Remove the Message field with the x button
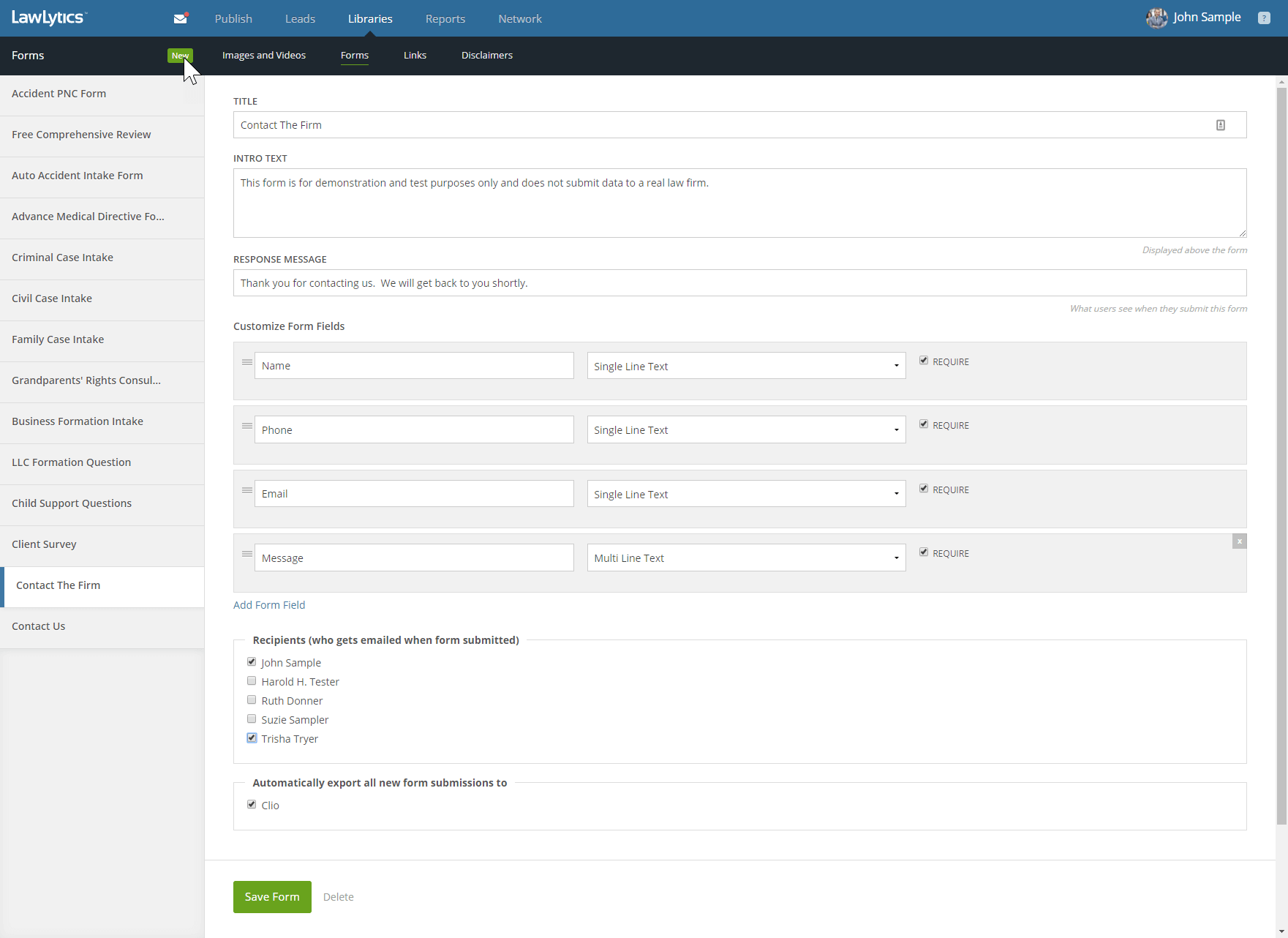The width and height of the screenshot is (1288, 938). 1239,541
